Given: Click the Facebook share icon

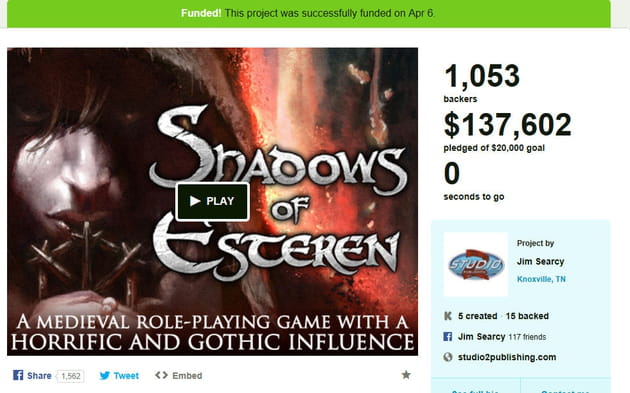Looking at the screenshot, I should click(x=18, y=375).
